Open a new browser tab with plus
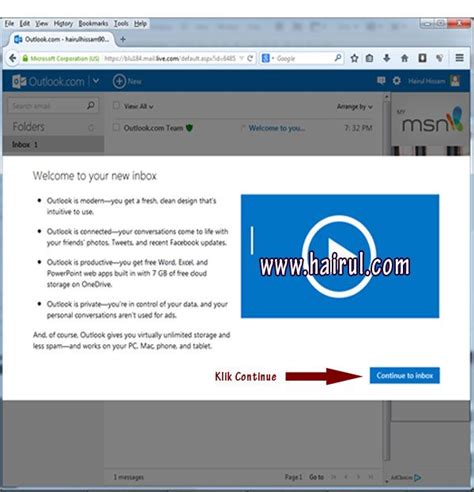The width and height of the screenshot is (474, 492). click(123, 39)
